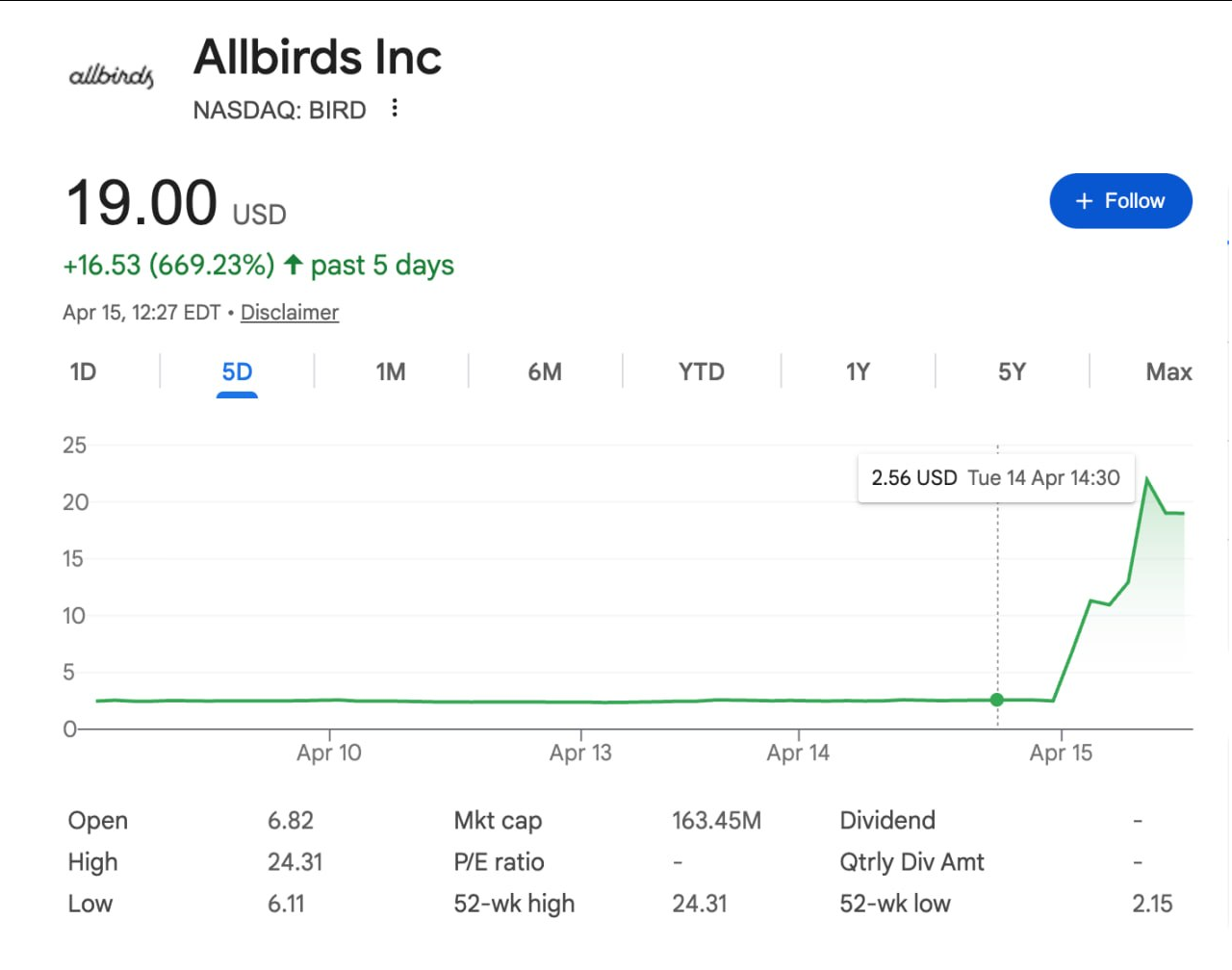The width and height of the screenshot is (1232, 970).
Task: Select the 1D time range tab
Action: coord(83,371)
